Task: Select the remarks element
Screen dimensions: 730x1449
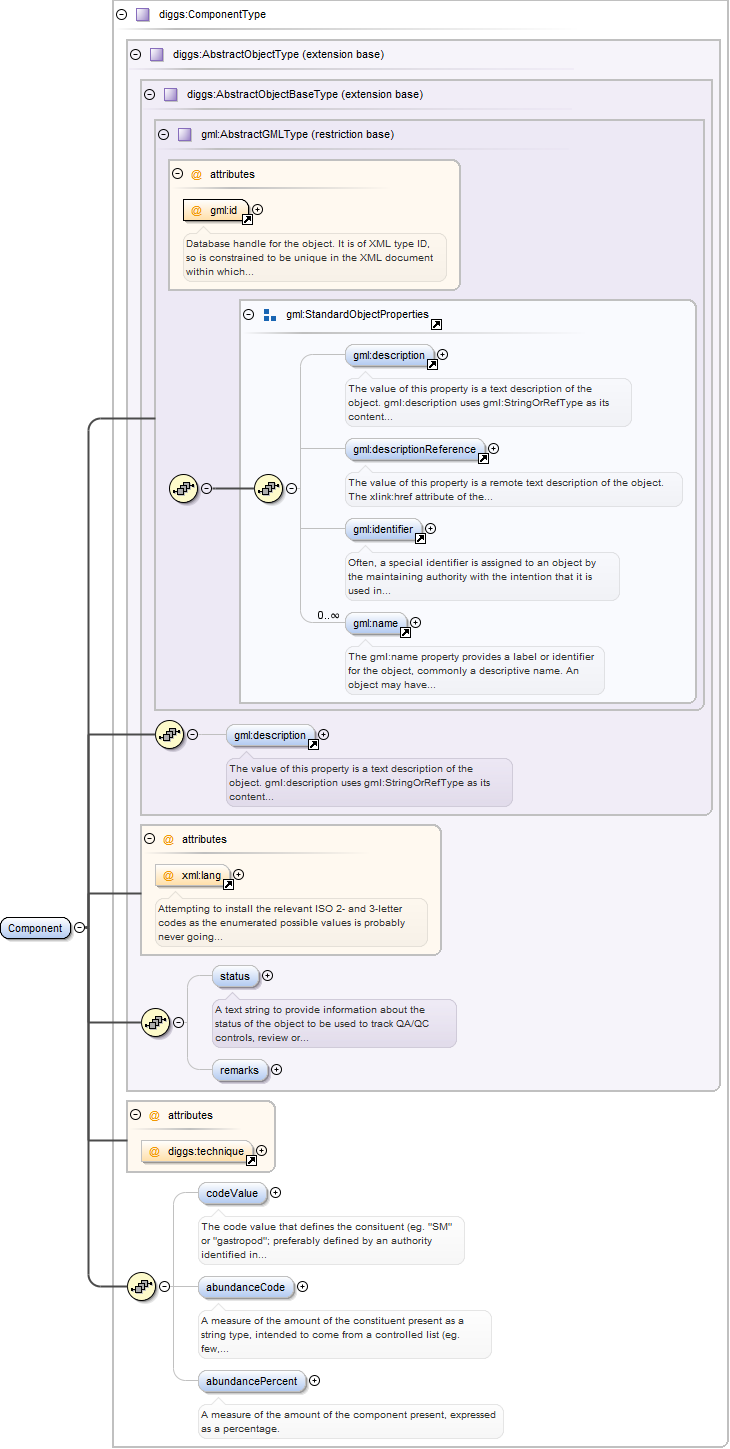Action: [x=239, y=1070]
